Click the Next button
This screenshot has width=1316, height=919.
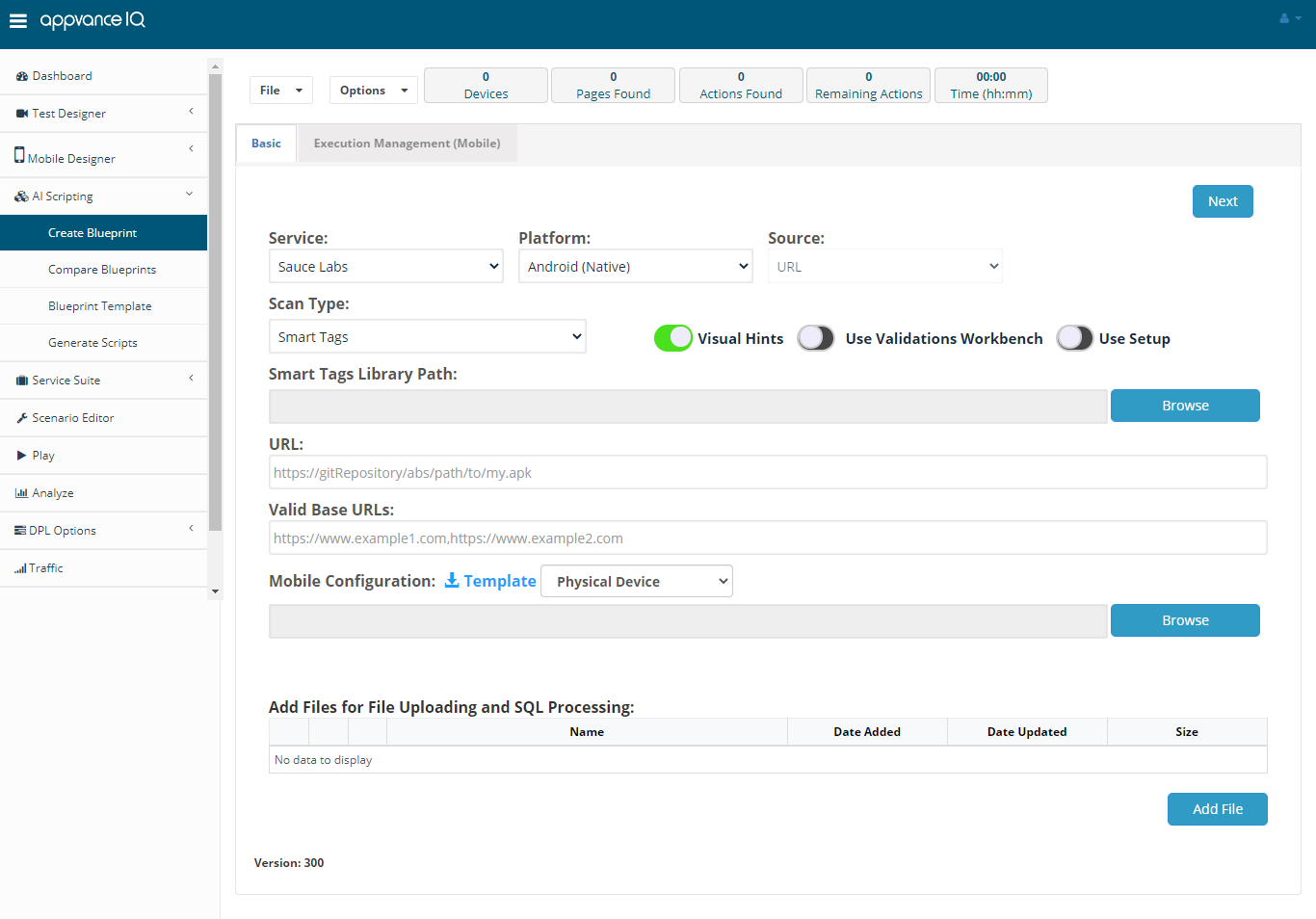[1223, 201]
